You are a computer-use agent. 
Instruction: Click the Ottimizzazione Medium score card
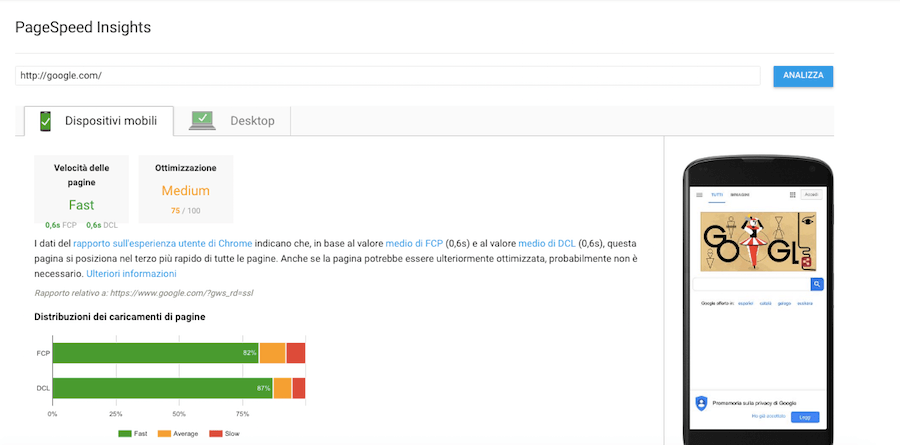[185, 188]
